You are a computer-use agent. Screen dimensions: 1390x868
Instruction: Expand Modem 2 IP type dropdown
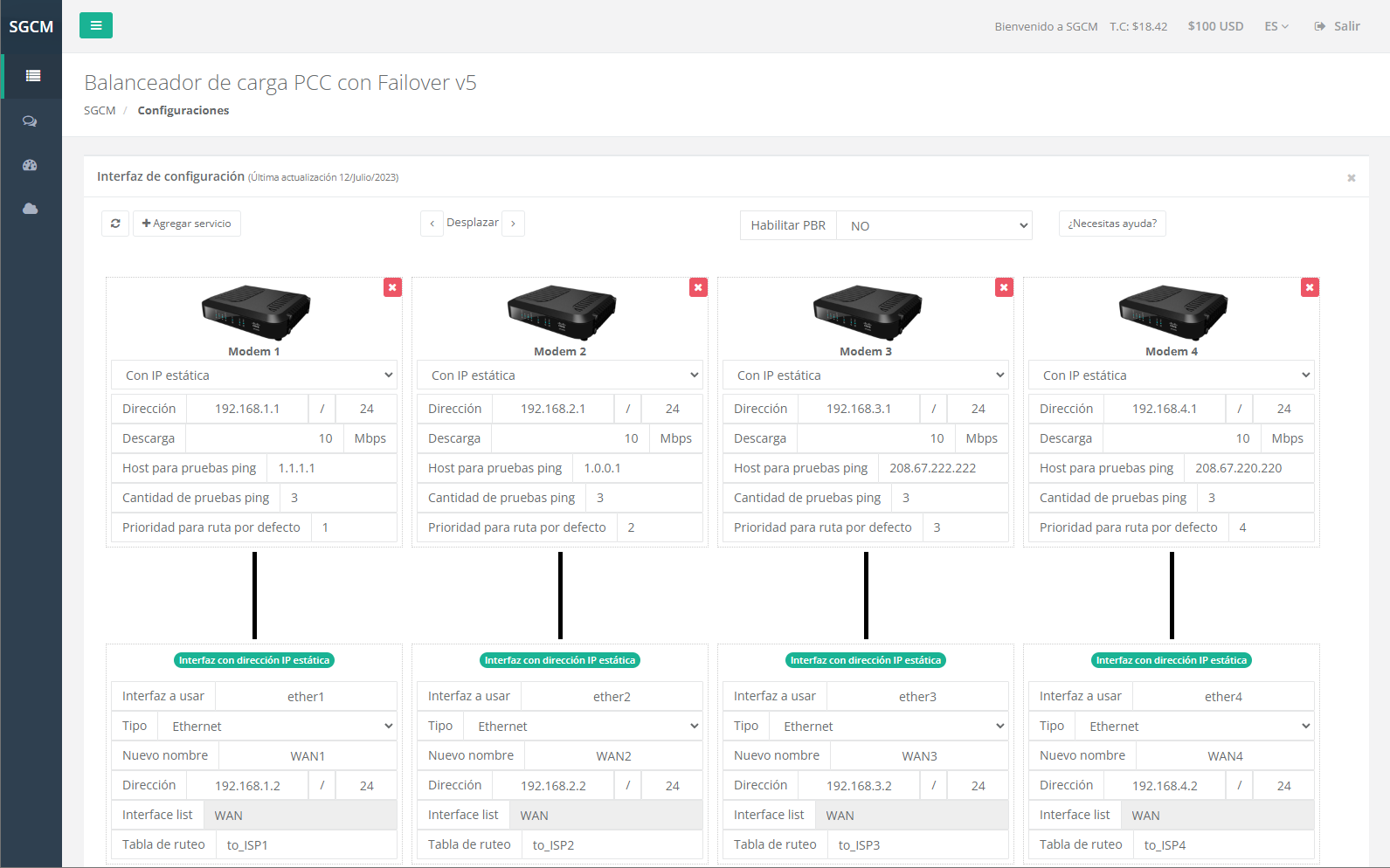560,375
